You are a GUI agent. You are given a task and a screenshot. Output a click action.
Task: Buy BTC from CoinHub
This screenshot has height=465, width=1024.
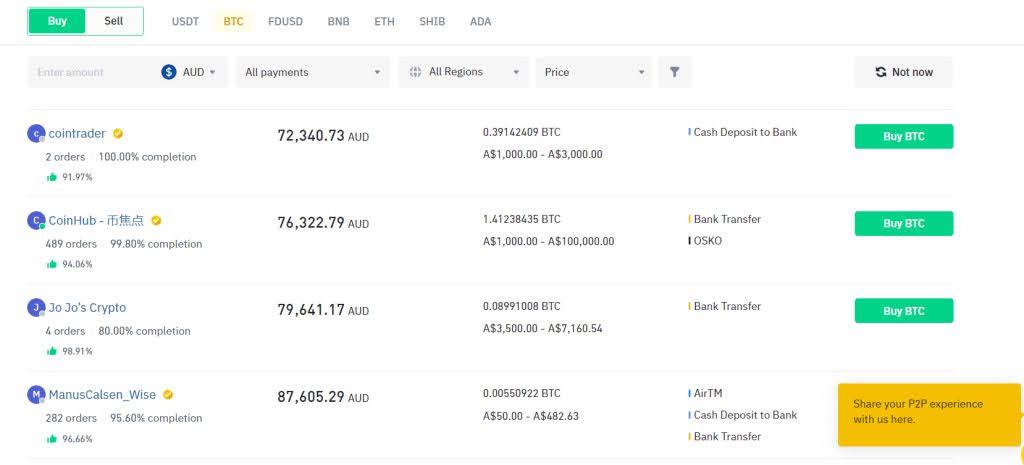904,223
